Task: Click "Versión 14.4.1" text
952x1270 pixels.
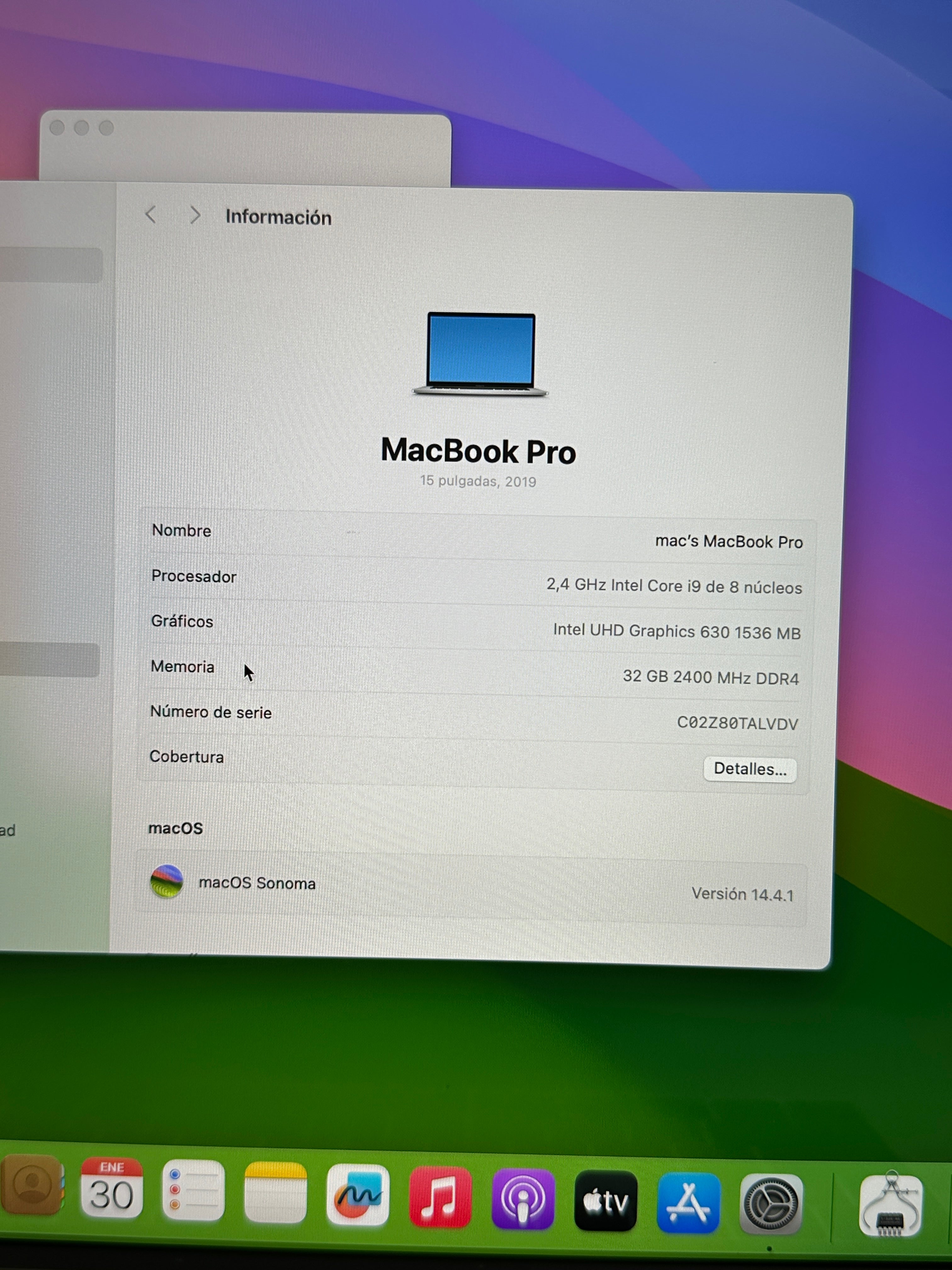Action: point(743,894)
